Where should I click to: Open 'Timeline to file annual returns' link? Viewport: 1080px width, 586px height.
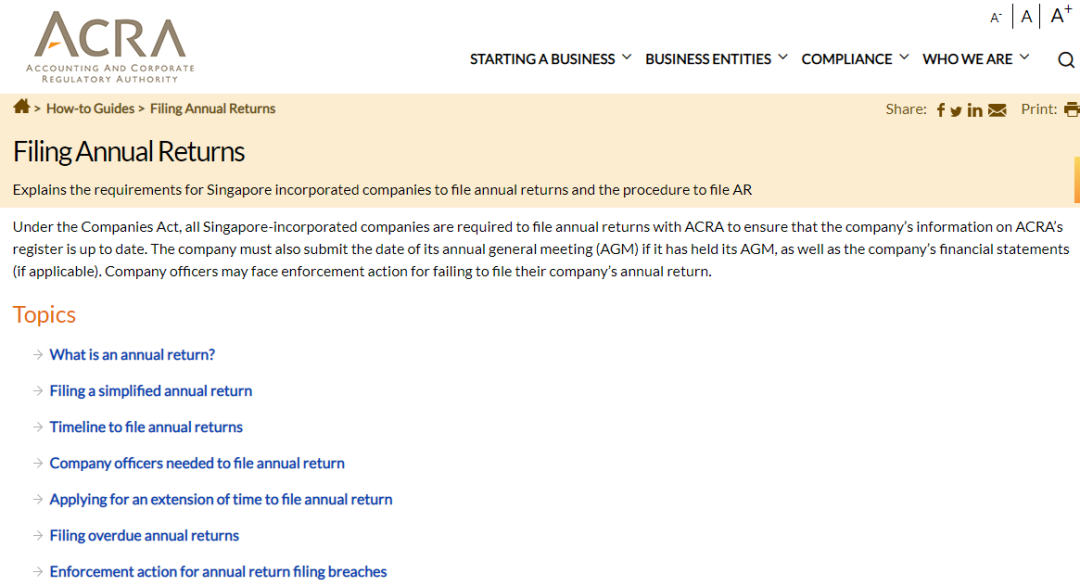146,427
